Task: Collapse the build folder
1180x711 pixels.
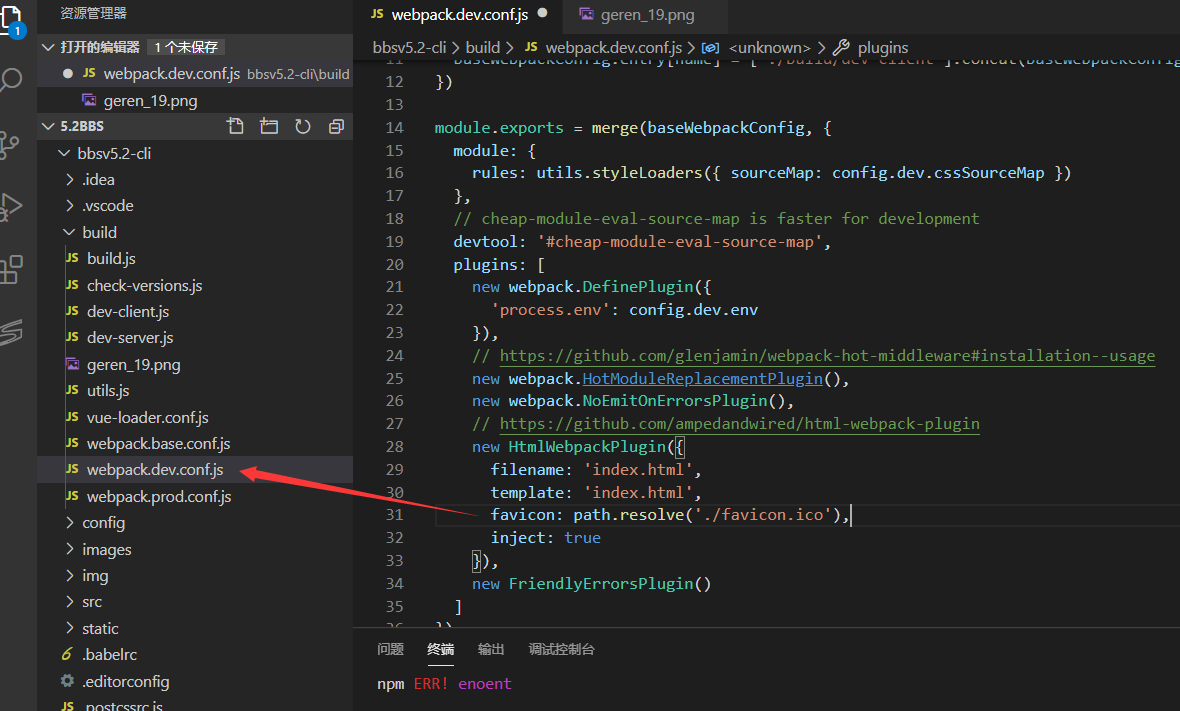Action: (x=99, y=232)
